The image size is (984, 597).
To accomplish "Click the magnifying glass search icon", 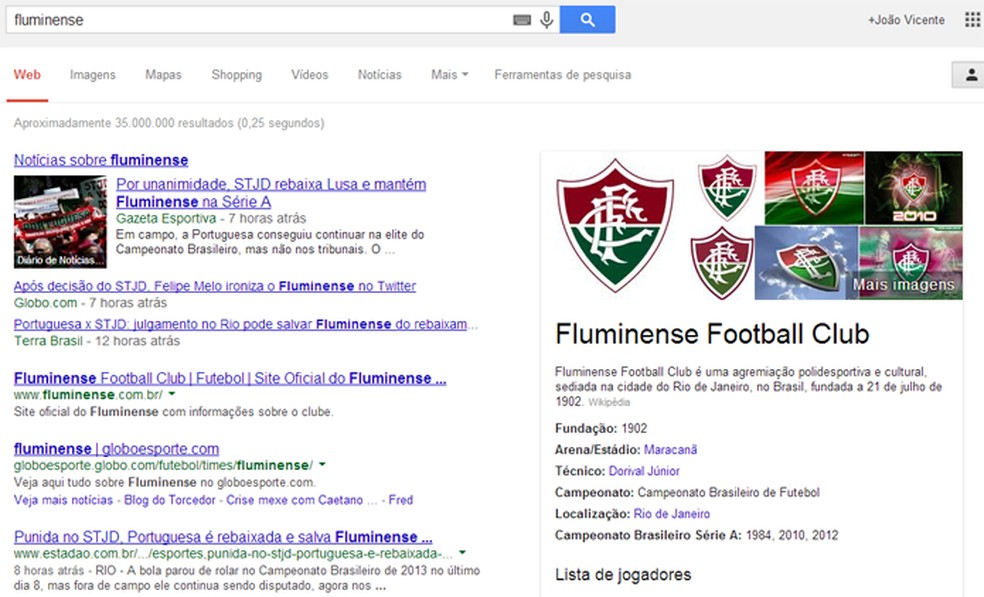I will tap(587, 19).
